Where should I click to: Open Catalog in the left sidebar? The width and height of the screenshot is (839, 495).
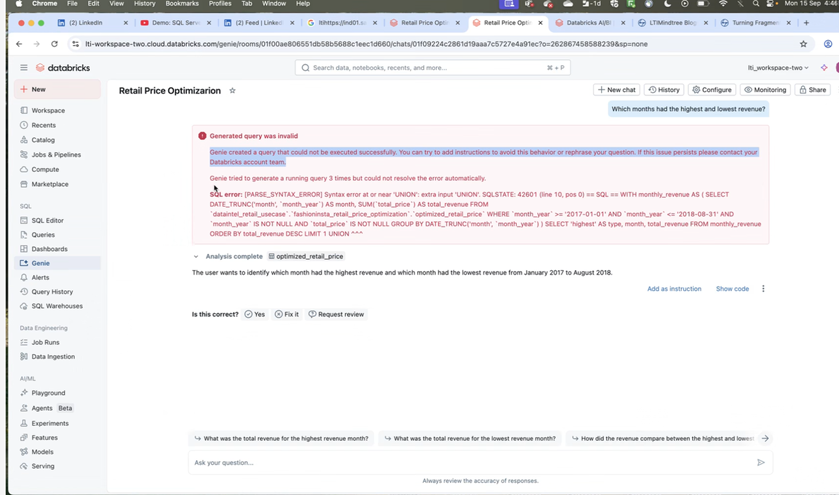43,140
